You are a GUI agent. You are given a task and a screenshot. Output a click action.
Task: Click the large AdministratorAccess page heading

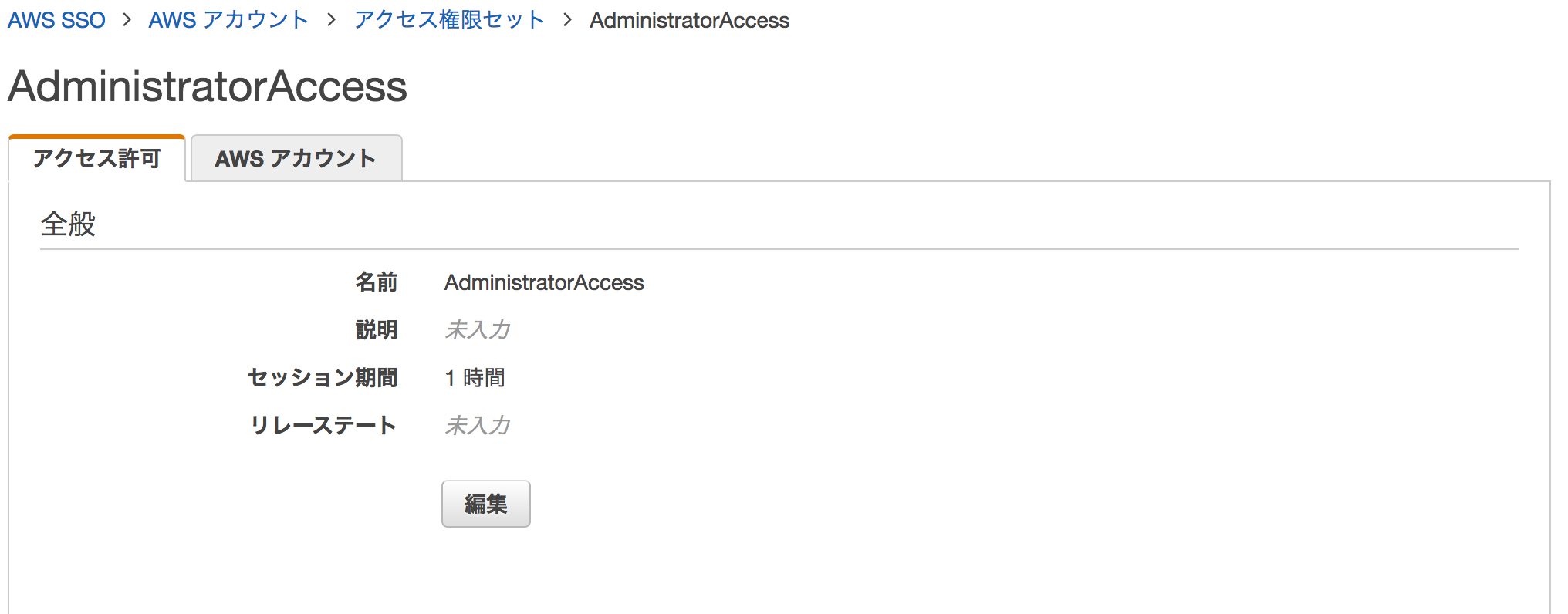pos(207,86)
